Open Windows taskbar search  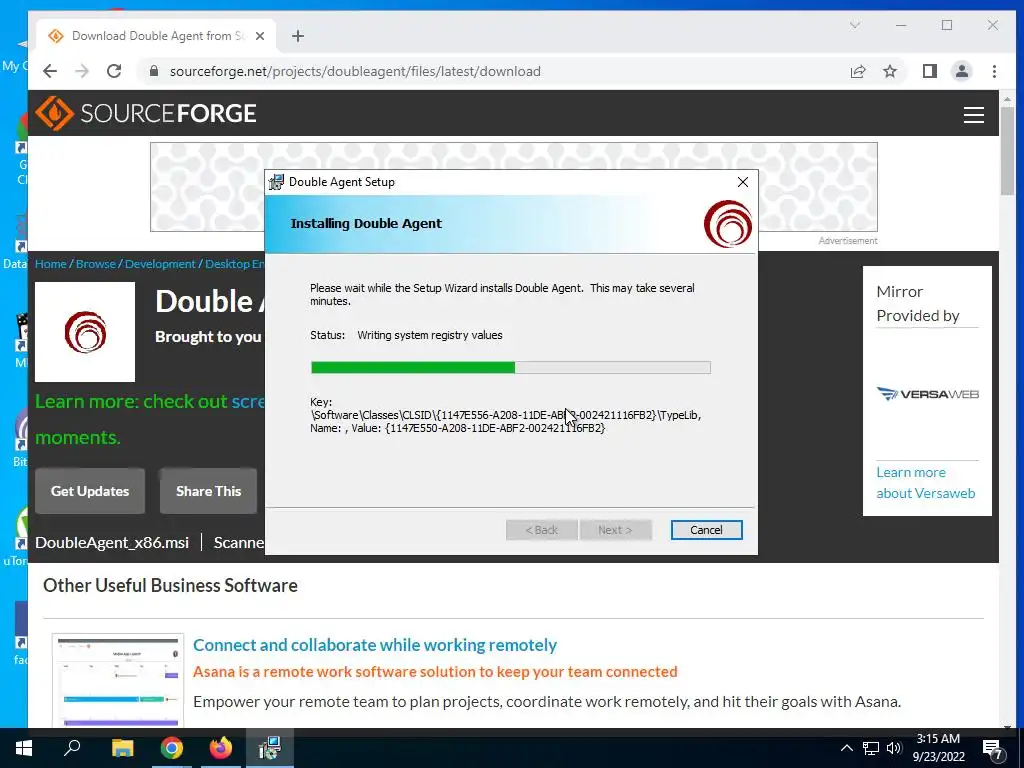point(72,748)
